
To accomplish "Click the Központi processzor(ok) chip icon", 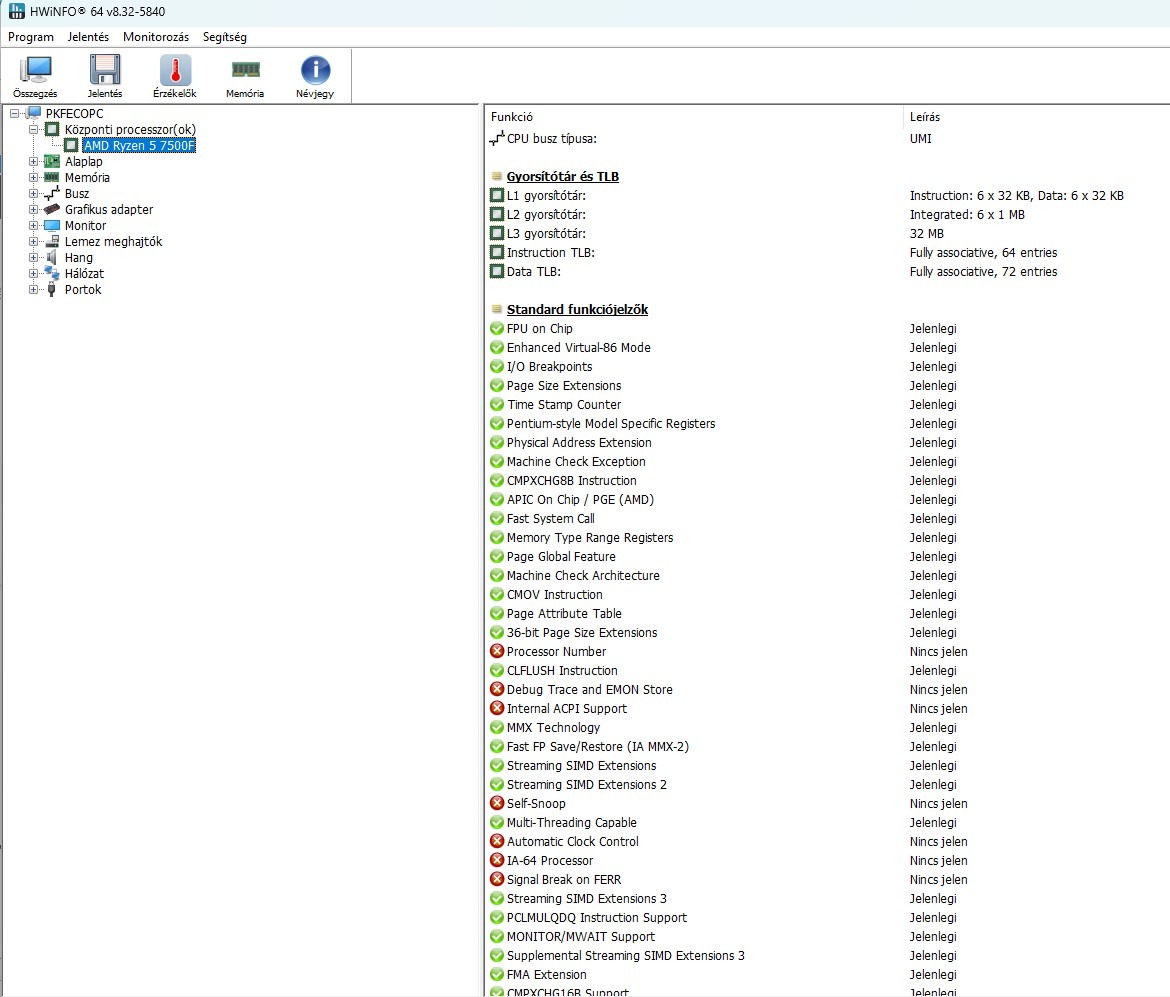I will pyautogui.click(x=51, y=130).
